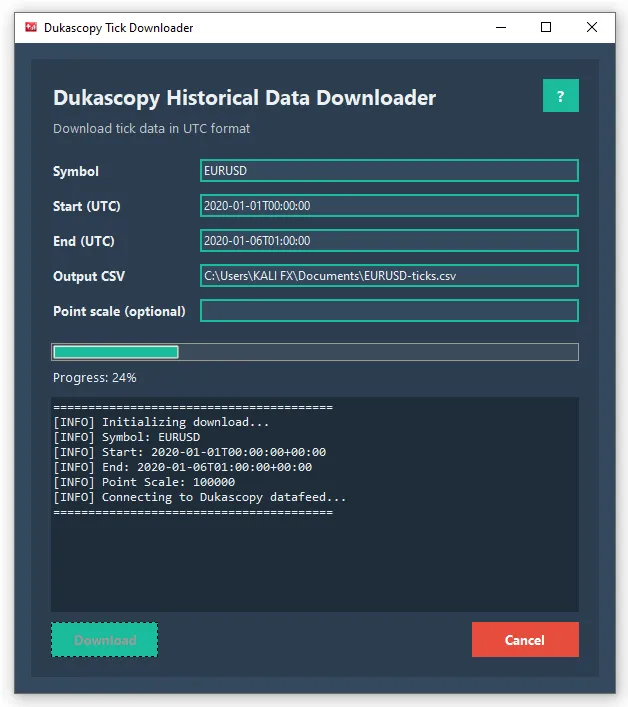
Task: Cancel the running download
Action: pyautogui.click(x=525, y=640)
